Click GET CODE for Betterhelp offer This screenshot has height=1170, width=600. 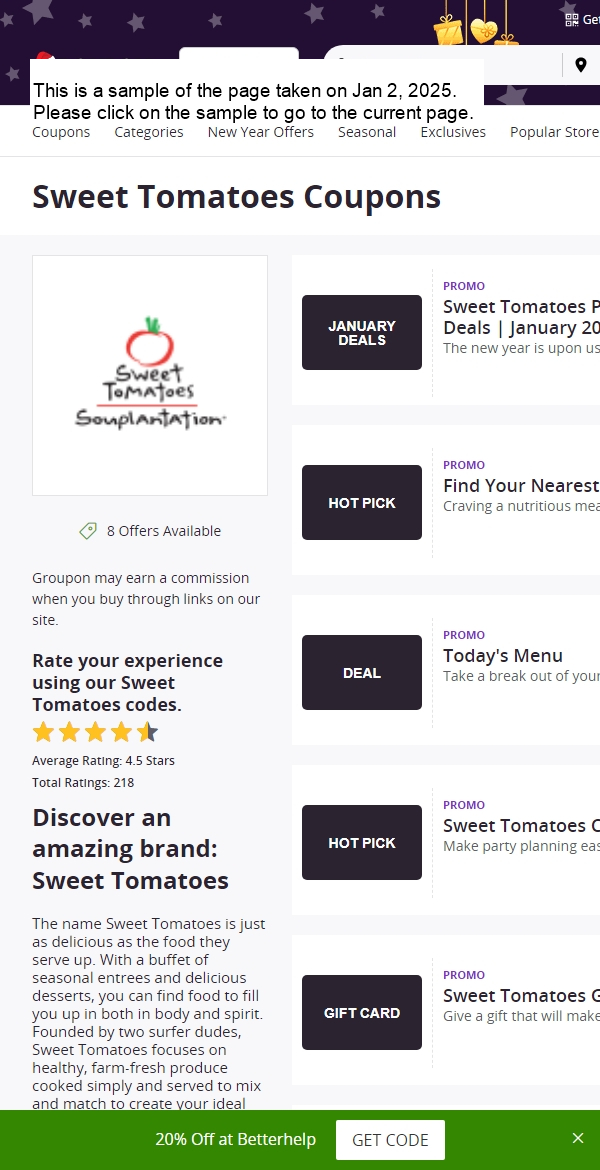[390, 1140]
